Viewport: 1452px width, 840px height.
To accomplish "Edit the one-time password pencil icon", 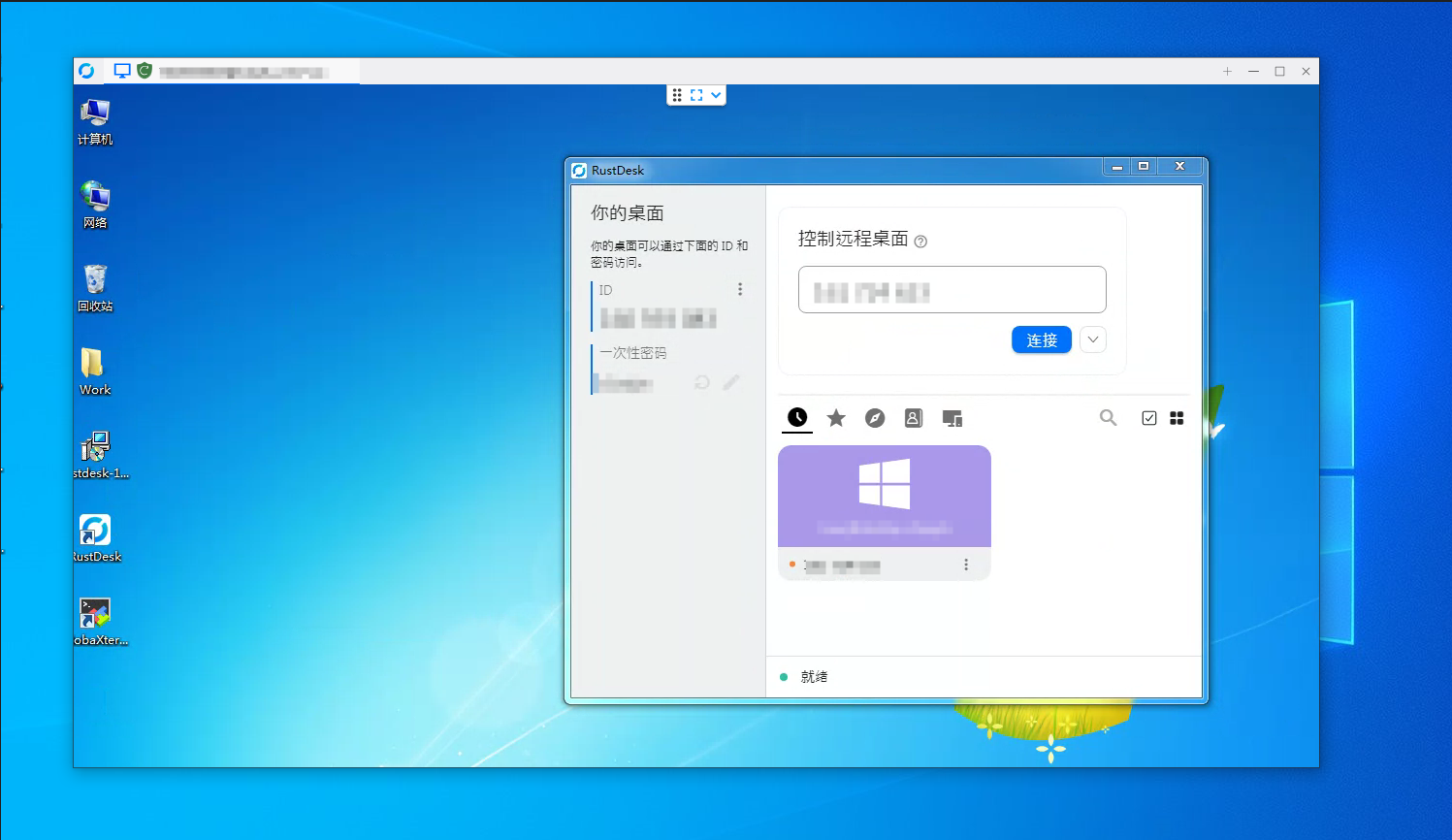I will coord(731,382).
